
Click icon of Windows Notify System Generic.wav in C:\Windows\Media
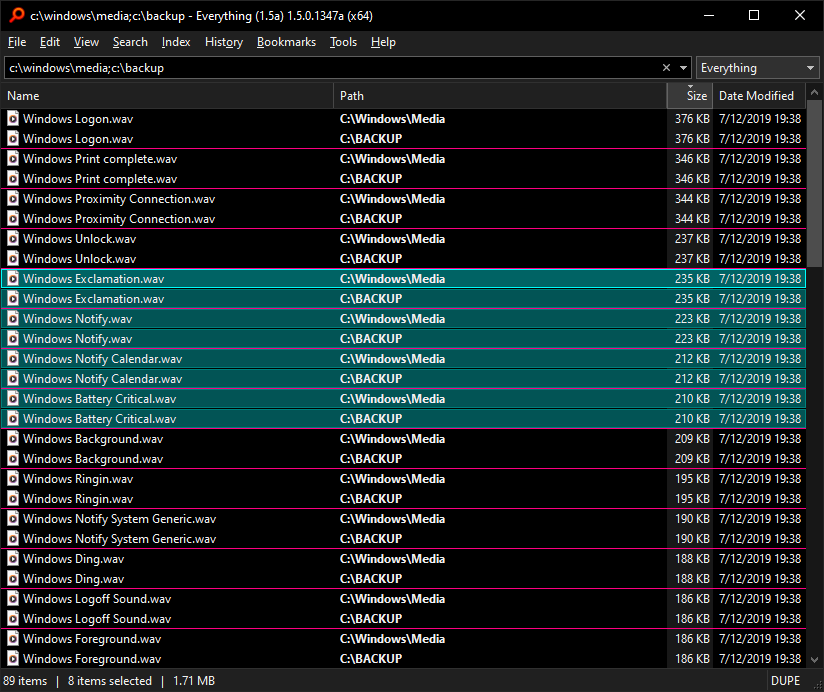tap(13, 519)
